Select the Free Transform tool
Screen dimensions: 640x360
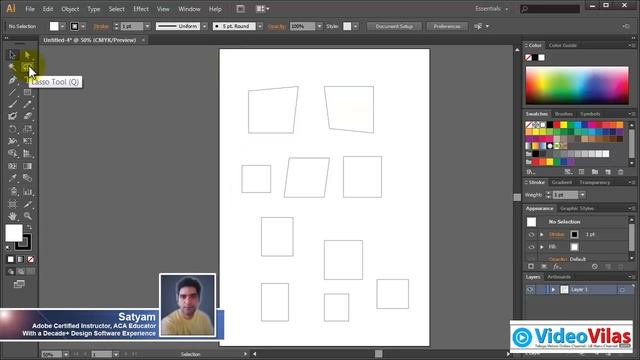tap(27, 141)
